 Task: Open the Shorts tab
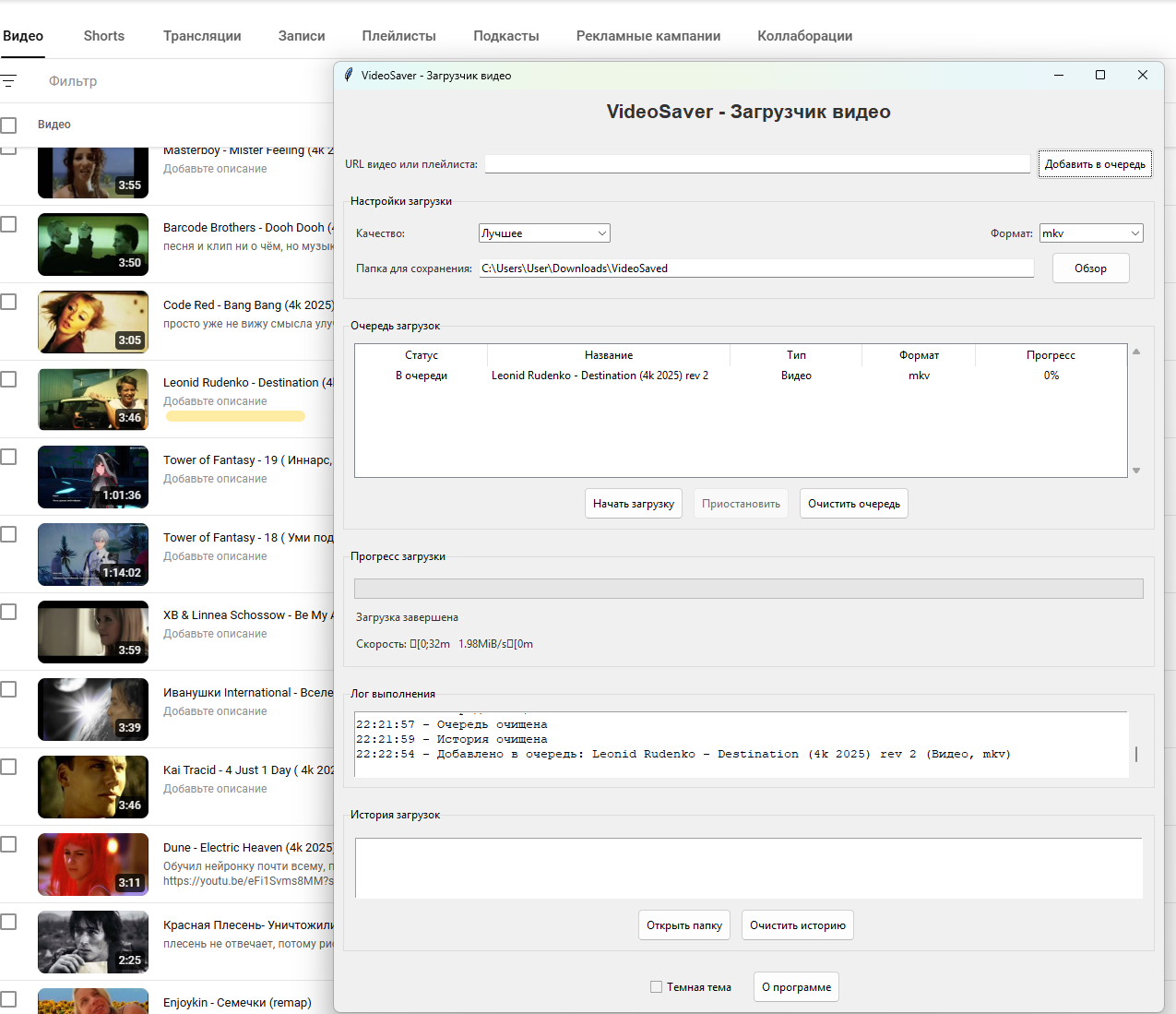click(104, 36)
